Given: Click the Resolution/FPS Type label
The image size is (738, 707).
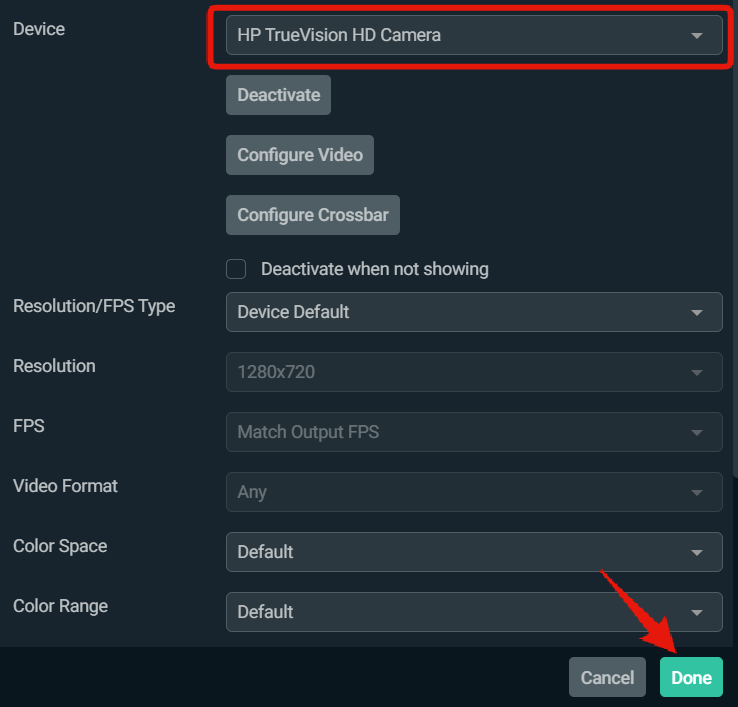Looking at the screenshot, I should [94, 306].
